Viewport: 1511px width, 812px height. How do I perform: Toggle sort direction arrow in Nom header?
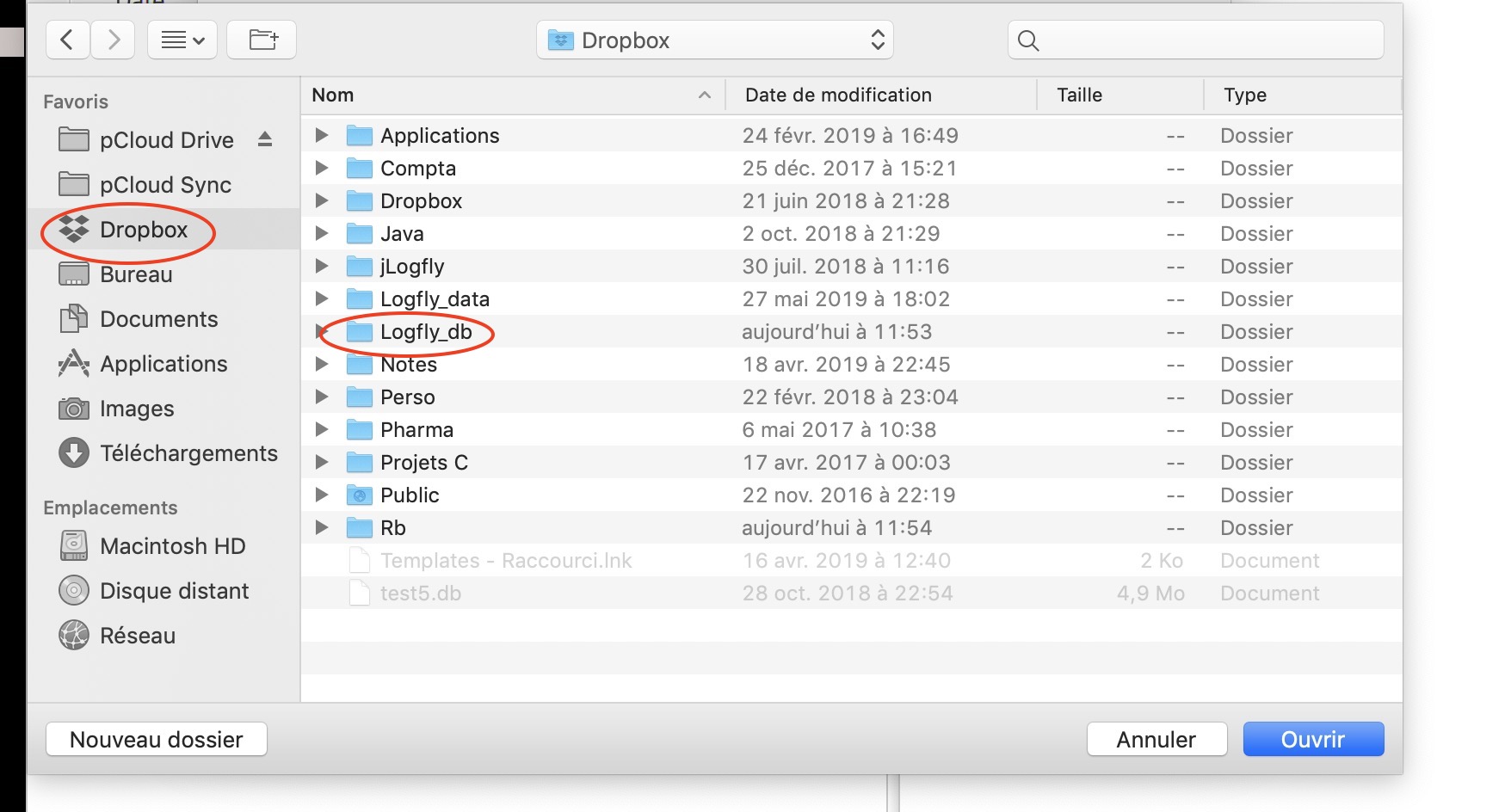[x=705, y=95]
